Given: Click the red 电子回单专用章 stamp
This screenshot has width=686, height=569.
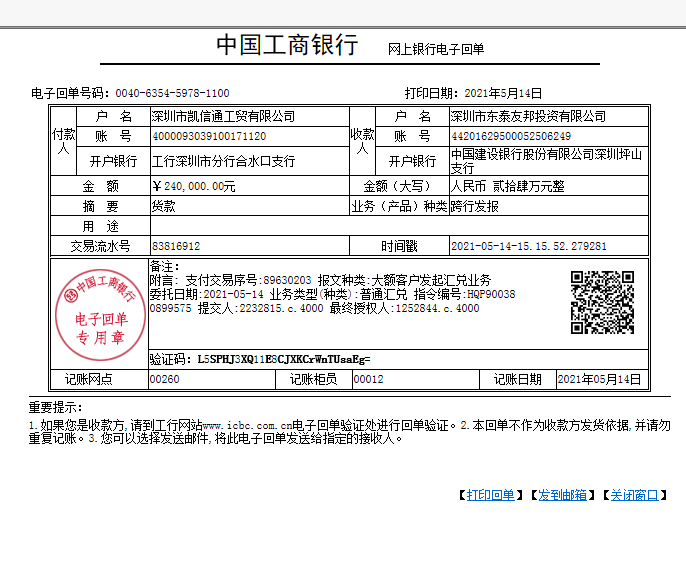Looking at the screenshot, I should pos(100,314).
